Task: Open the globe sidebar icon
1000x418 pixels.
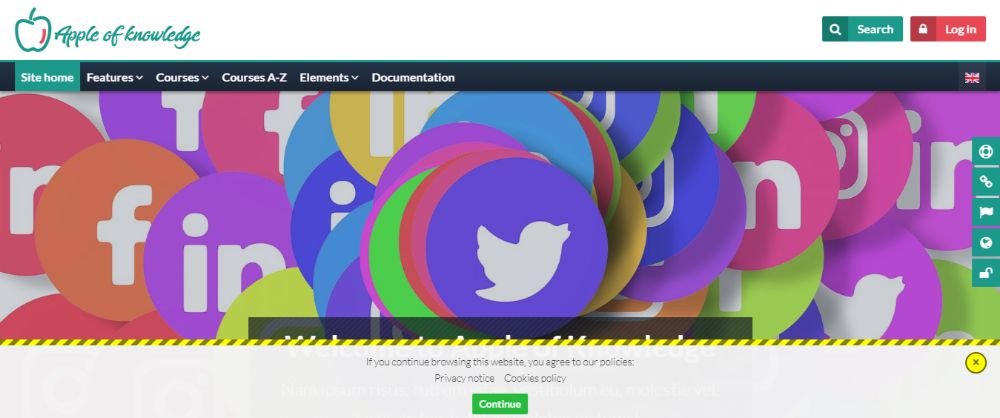Action: 986,243
